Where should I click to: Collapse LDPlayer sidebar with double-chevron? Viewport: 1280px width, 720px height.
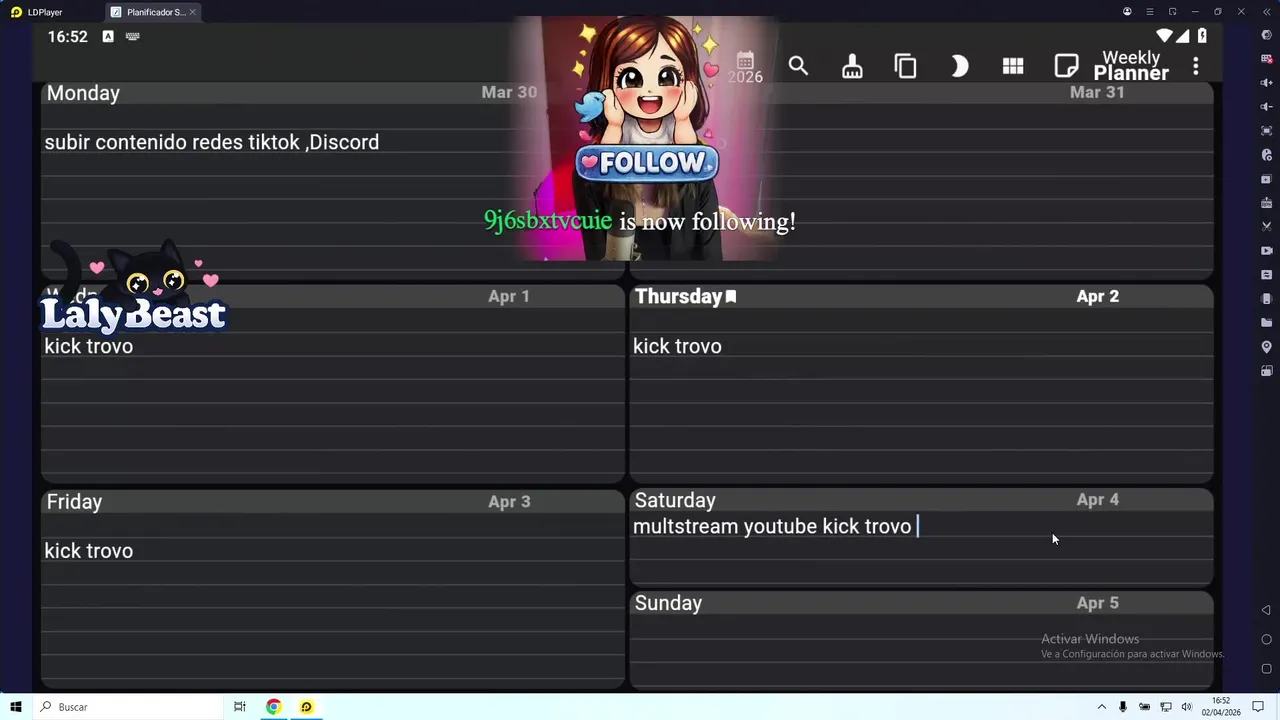1267,12
